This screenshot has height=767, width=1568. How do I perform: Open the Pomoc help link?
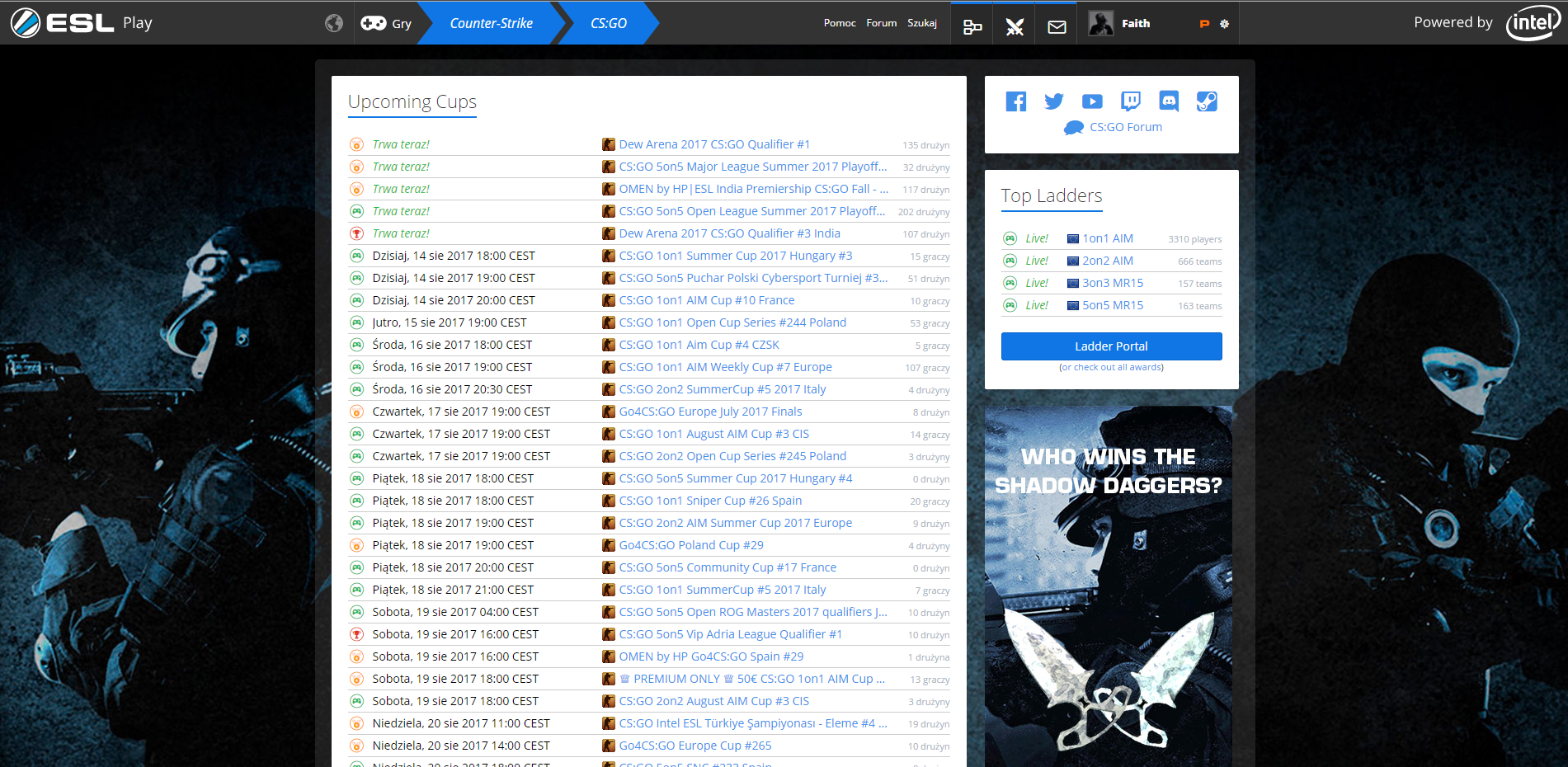(840, 23)
